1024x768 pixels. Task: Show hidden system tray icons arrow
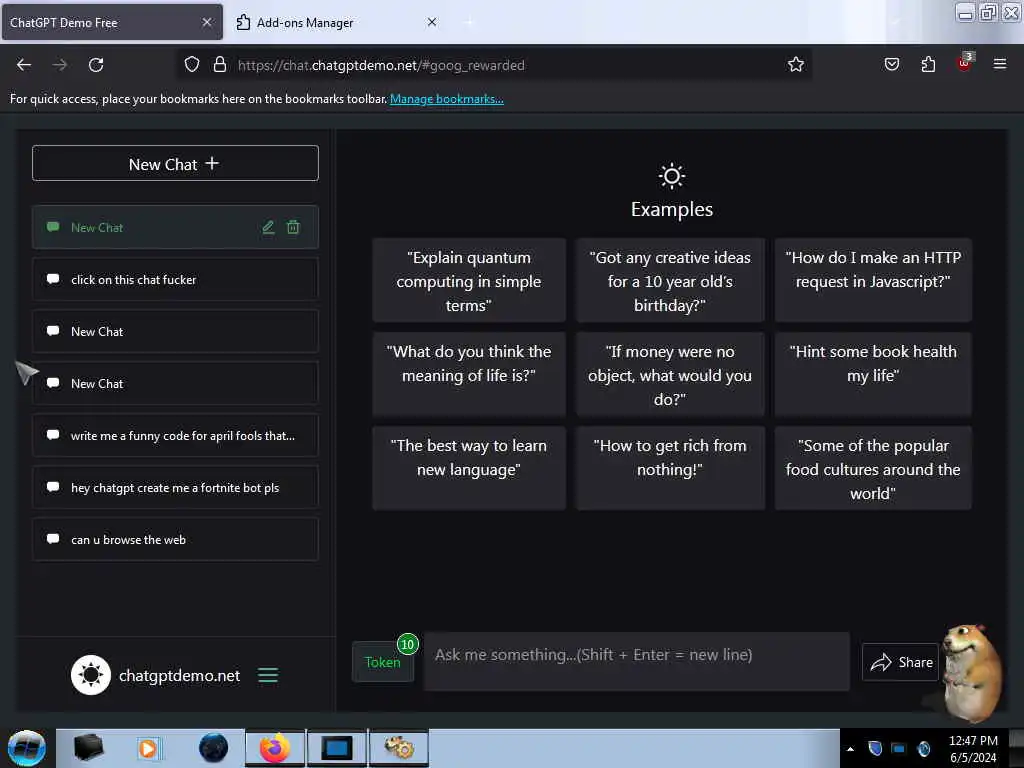coord(850,749)
